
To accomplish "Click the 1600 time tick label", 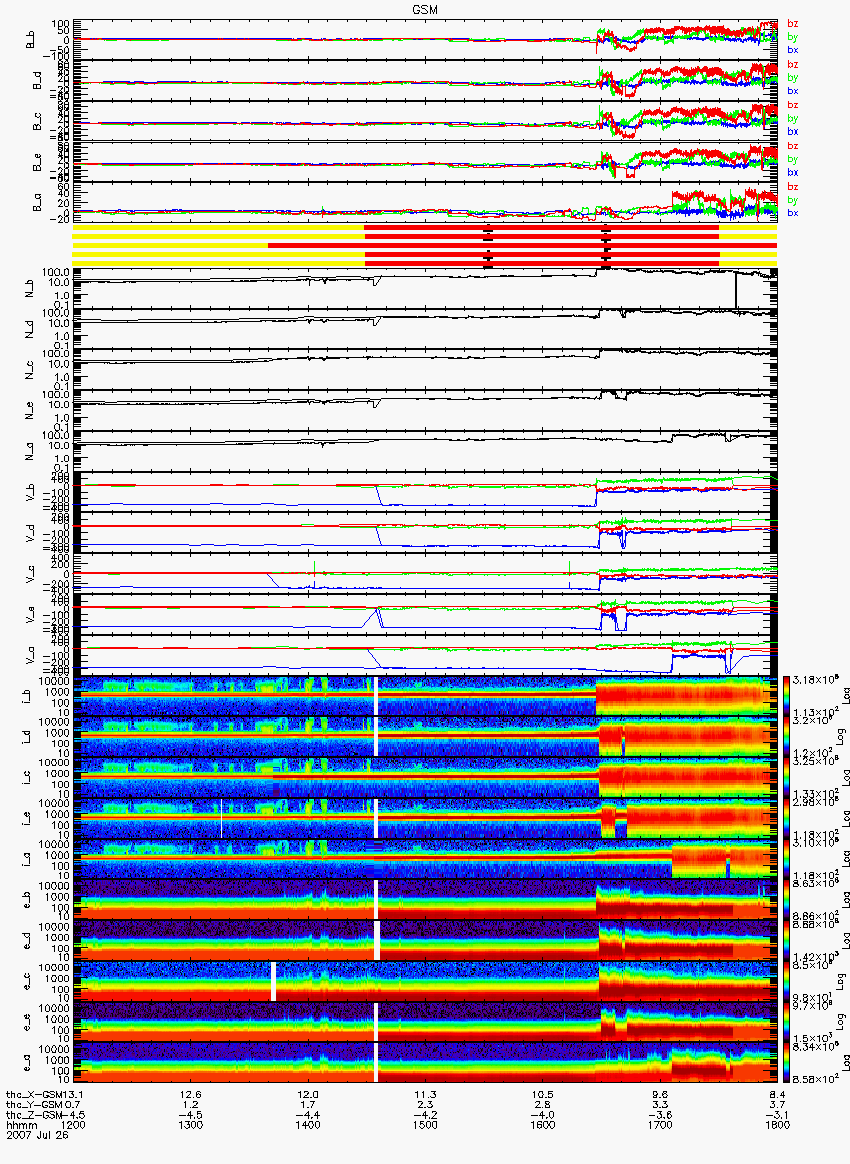I will (x=543, y=1125).
